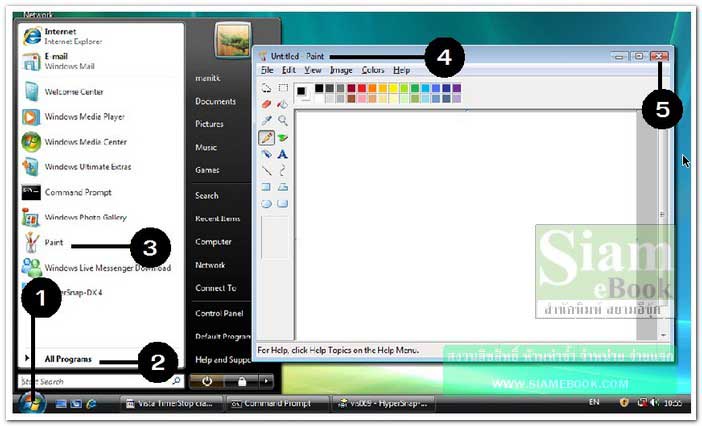Open Games from Start menu right pane
Viewport: 702px width, 426px height.
pyautogui.click(x=207, y=170)
